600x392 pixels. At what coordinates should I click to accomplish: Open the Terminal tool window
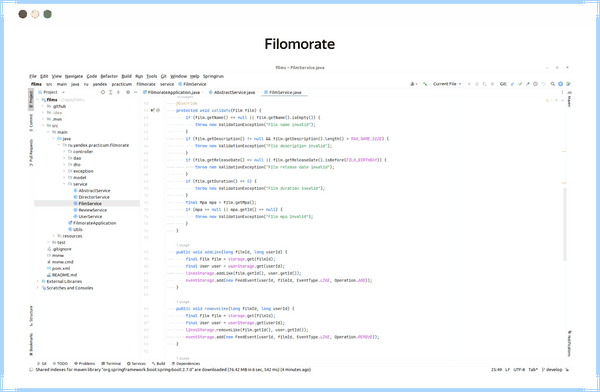[111, 363]
